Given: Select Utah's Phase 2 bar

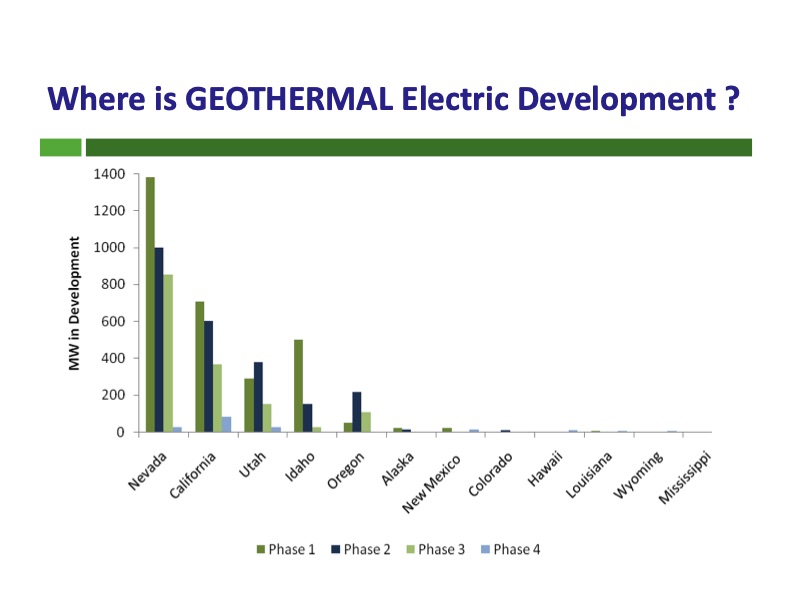Looking at the screenshot, I should tap(258, 397).
